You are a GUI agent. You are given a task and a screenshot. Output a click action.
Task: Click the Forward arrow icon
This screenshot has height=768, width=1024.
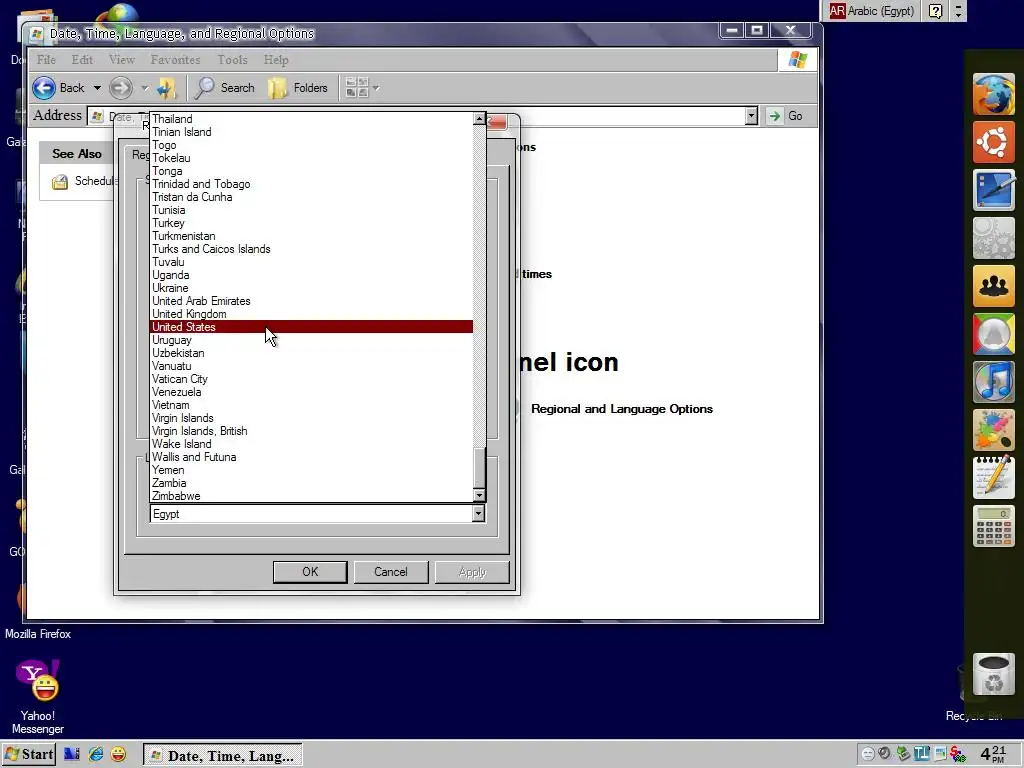click(120, 88)
